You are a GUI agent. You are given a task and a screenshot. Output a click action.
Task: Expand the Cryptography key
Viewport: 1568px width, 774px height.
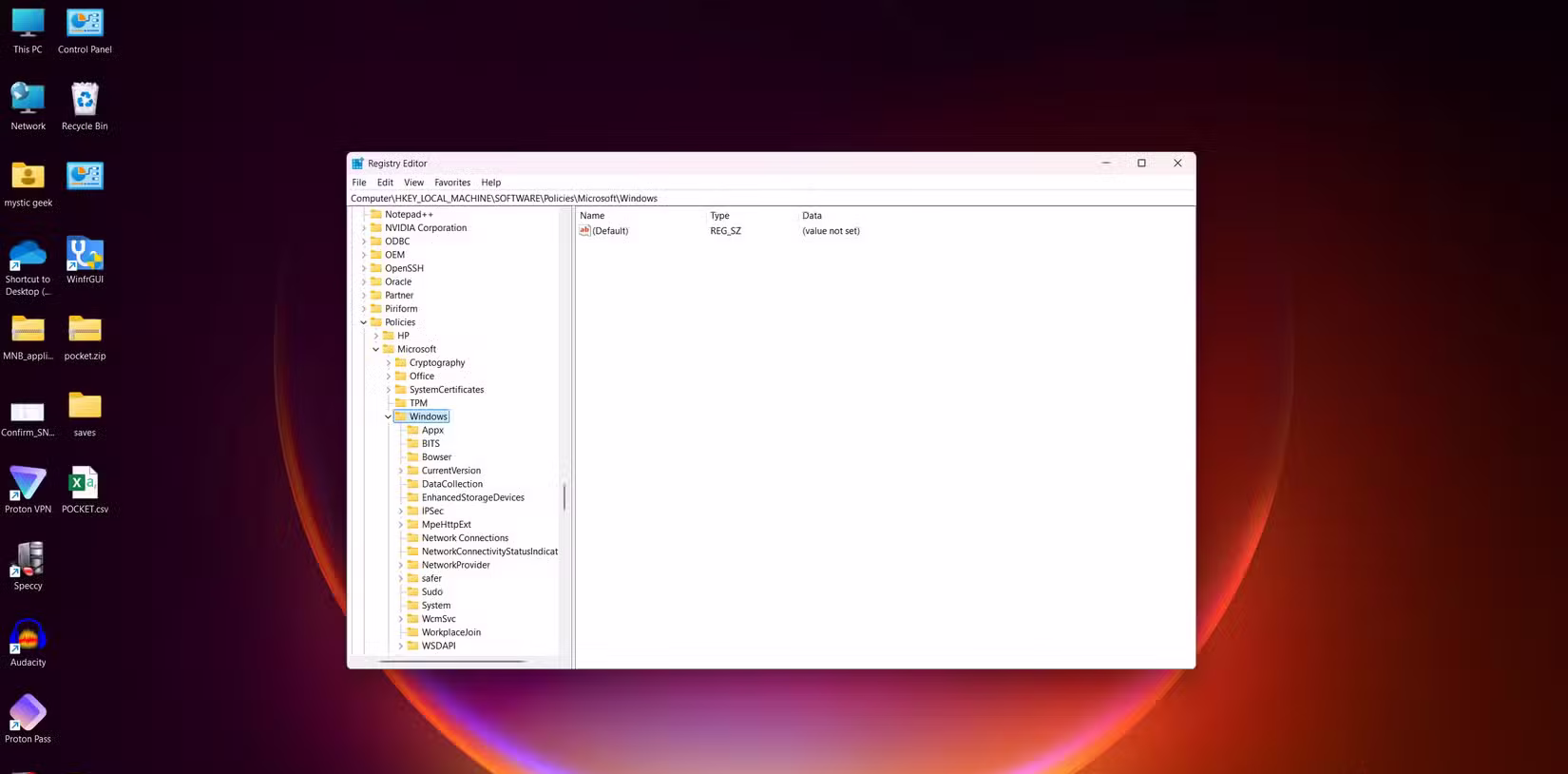click(x=389, y=362)
